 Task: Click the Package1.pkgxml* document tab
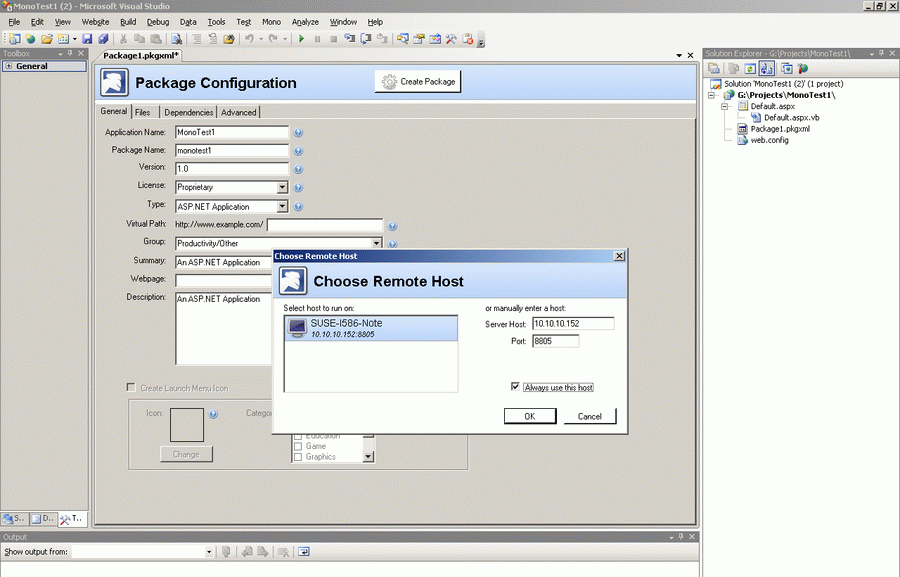(x=141, y=55)
